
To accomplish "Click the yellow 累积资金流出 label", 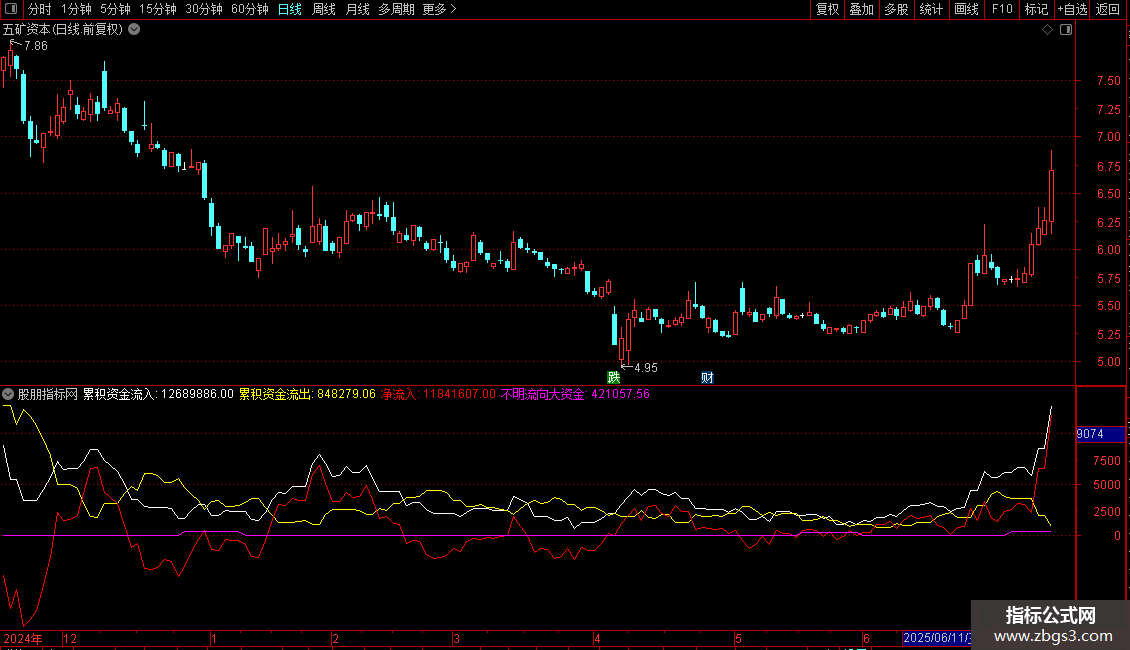I will [308, 394].
